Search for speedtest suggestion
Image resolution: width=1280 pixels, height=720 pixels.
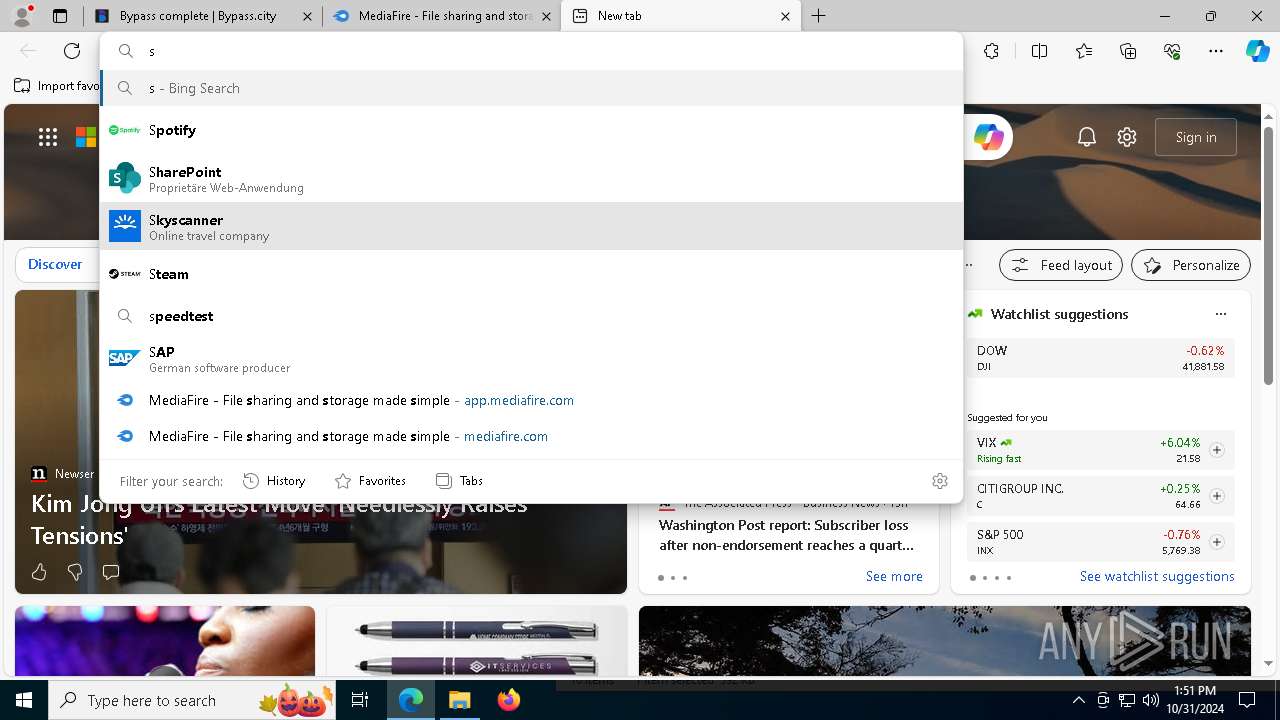coord(531,316)
